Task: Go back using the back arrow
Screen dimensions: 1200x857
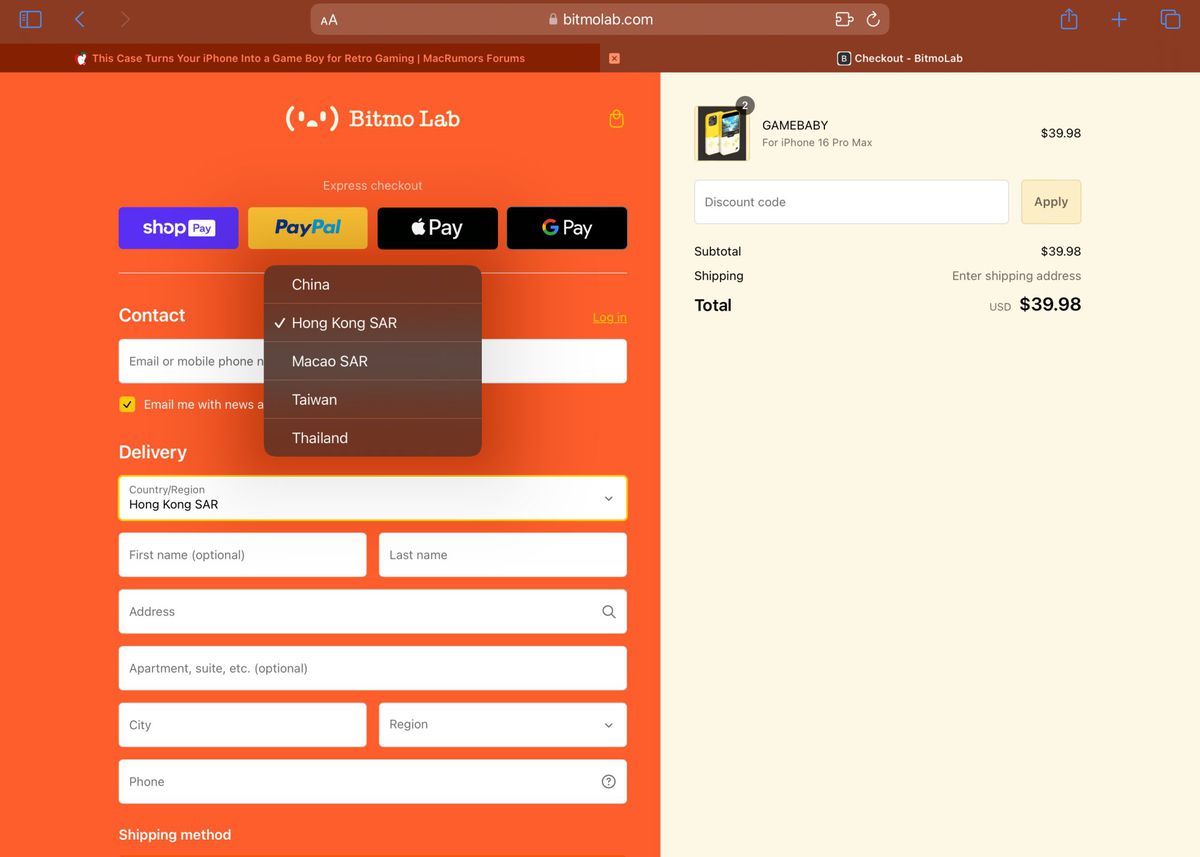Action: [x=80, y=19]
